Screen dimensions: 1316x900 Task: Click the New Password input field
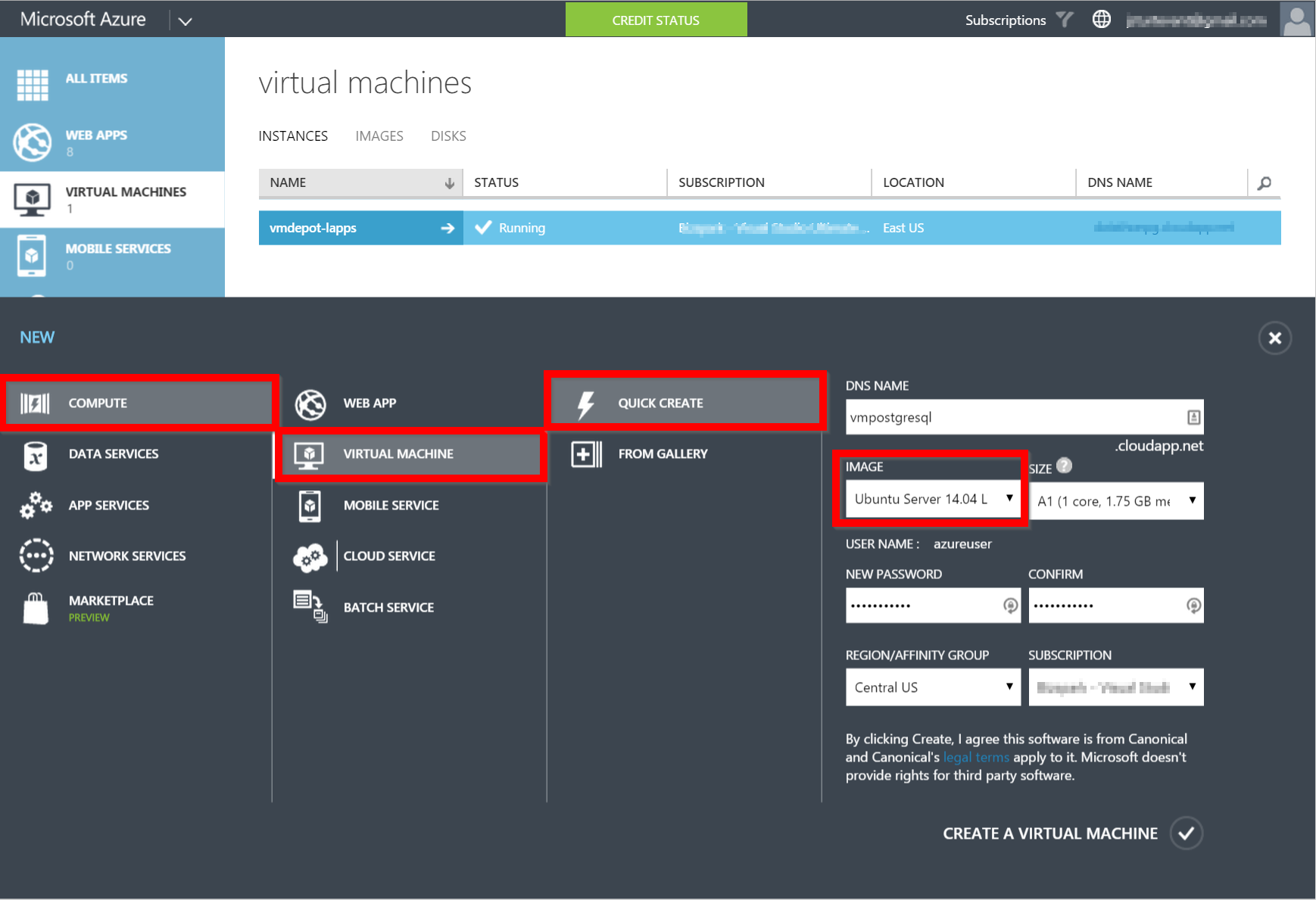pos(933,606)
